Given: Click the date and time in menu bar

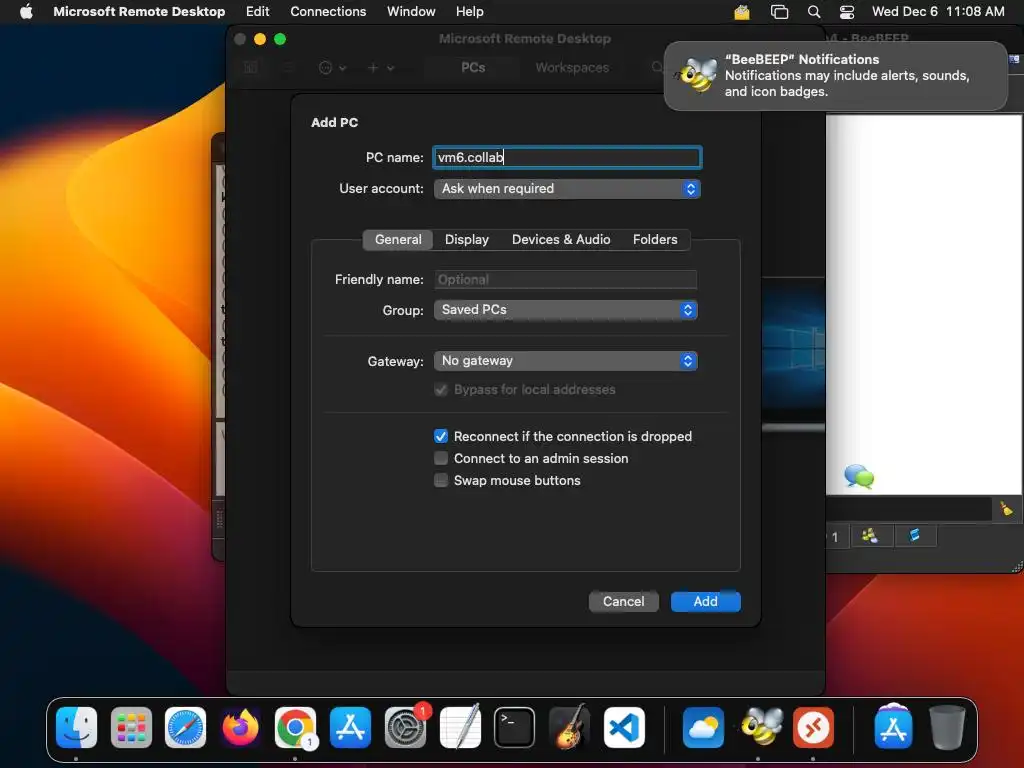Looking at the screenshot, I should [938, 11].
